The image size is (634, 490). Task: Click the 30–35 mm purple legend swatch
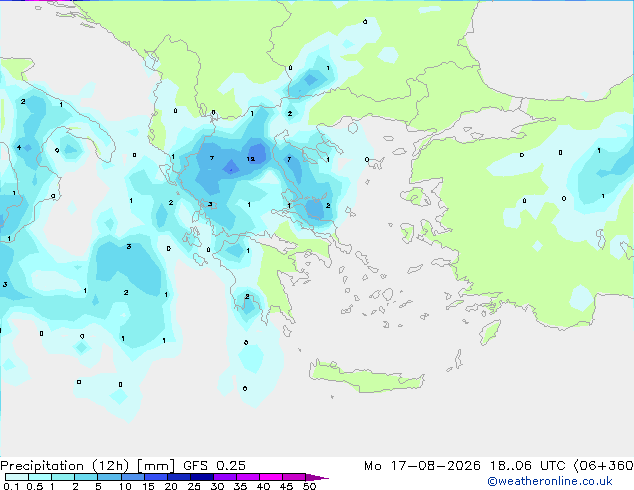coord(224,477)
